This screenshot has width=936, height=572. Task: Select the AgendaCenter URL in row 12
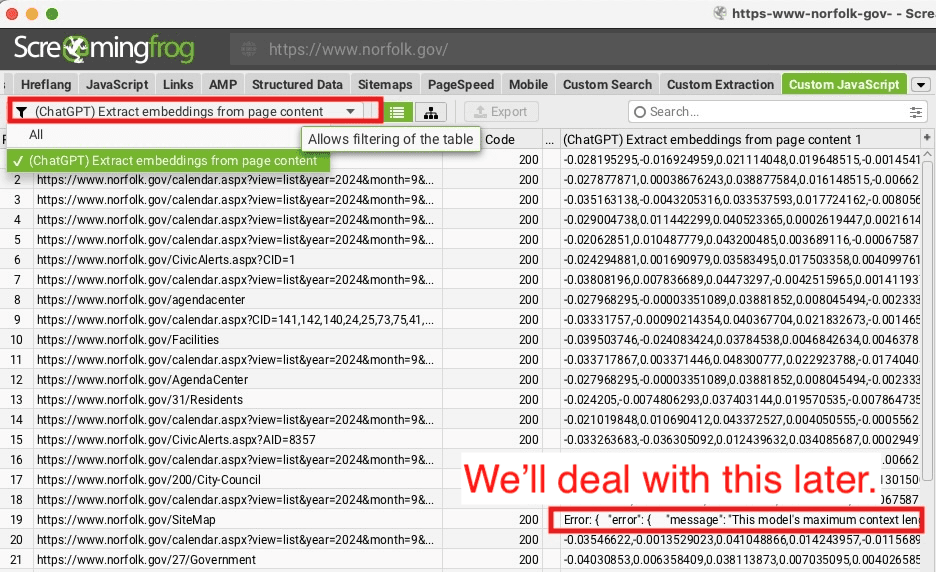click(x=238, y=380)
